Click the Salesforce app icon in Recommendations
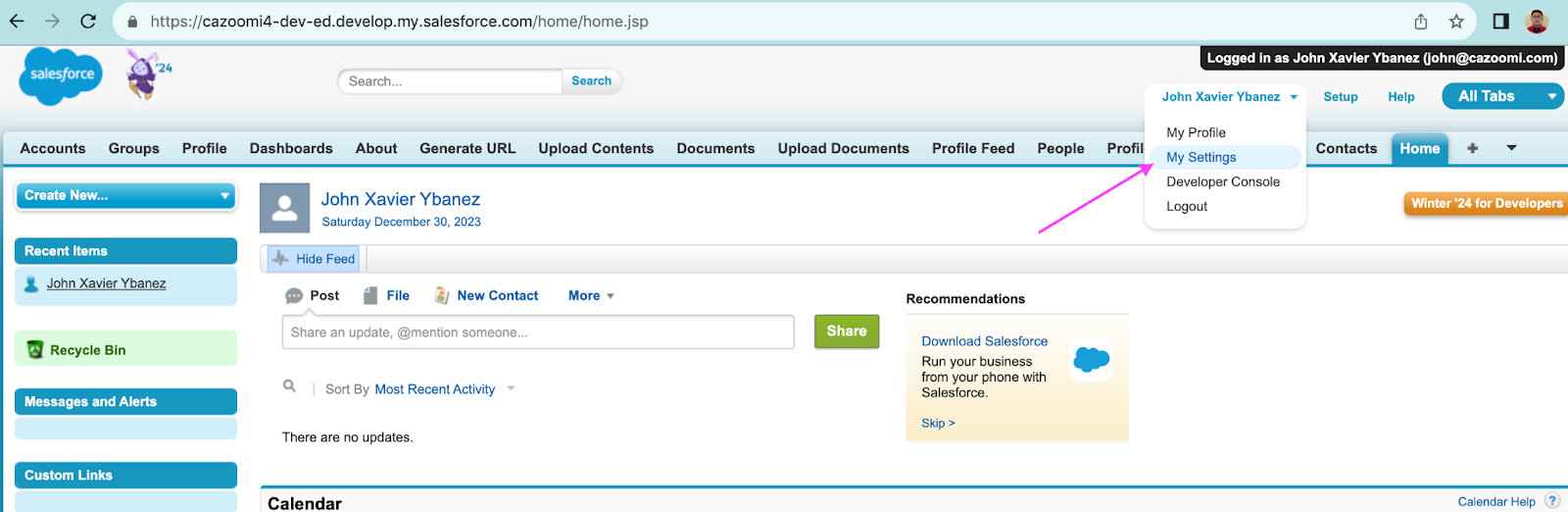Viewport: 1568px width, 512px height. pos(1091,360)
